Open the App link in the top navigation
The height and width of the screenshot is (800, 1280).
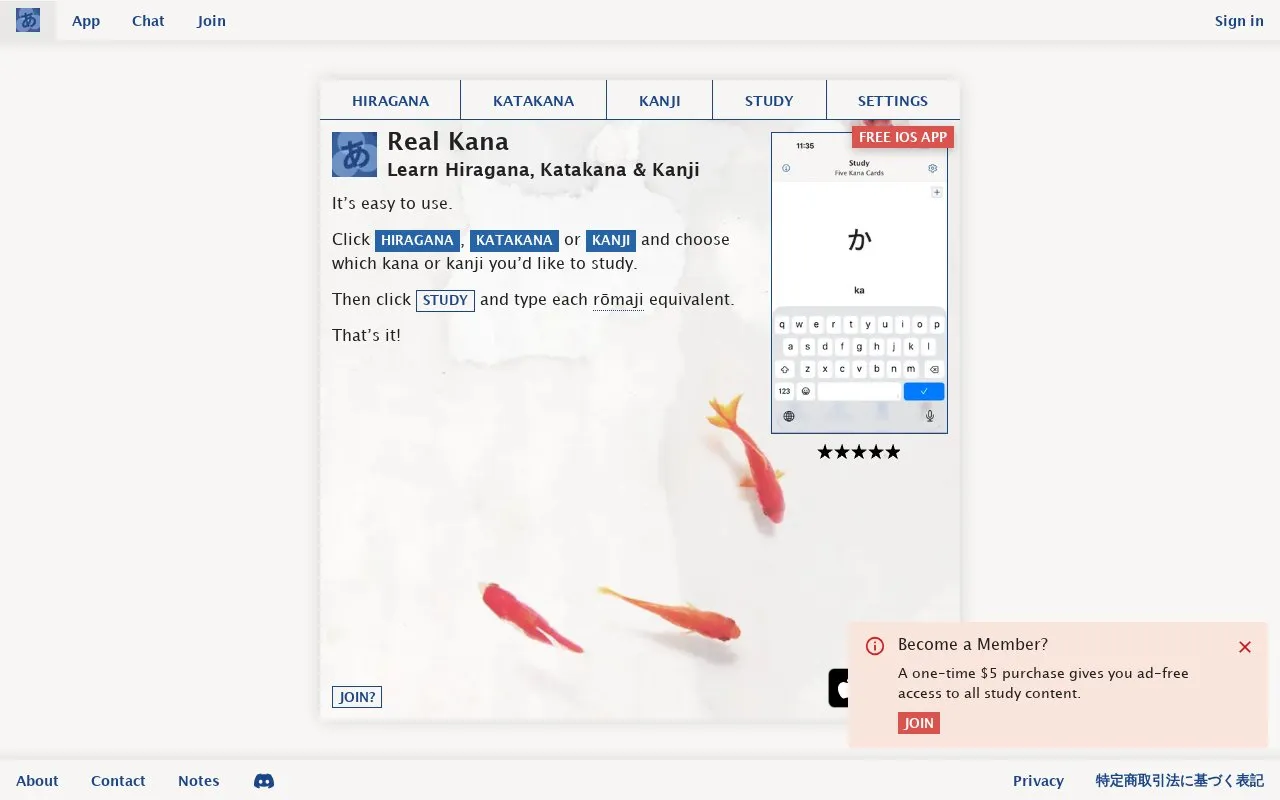tap(86, 21)
